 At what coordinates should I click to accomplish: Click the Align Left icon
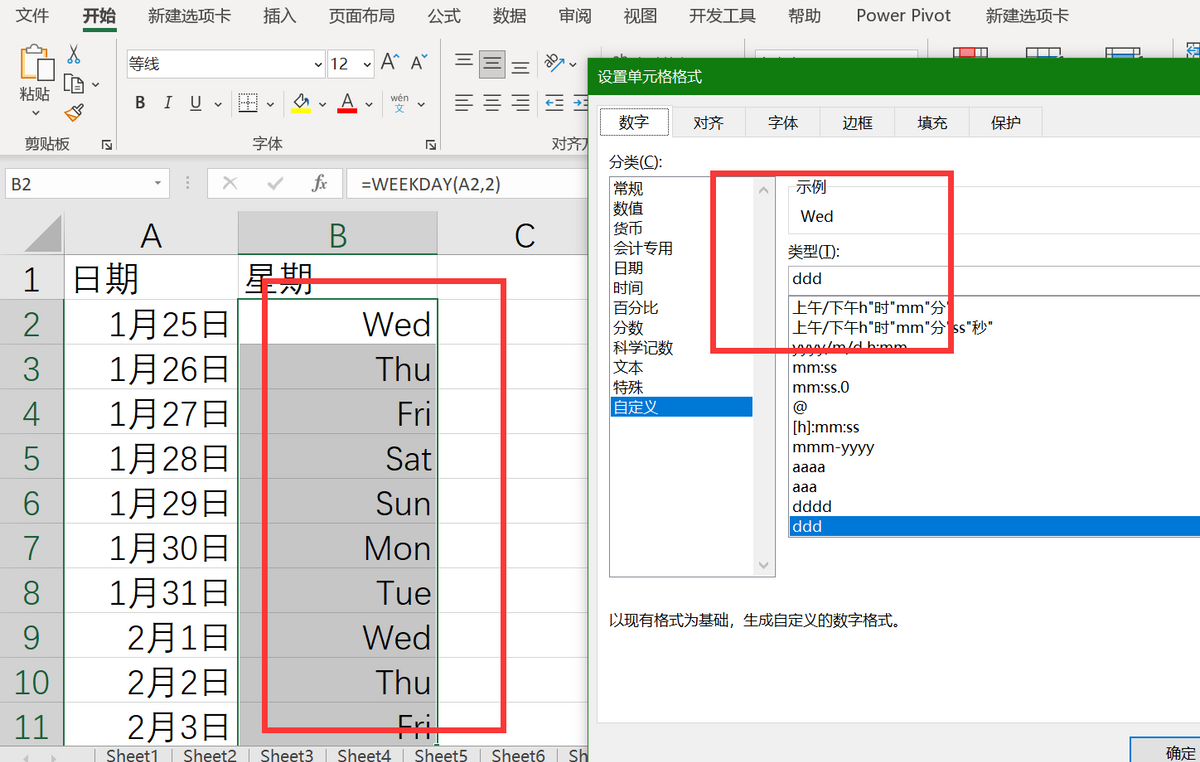(463, 103)
